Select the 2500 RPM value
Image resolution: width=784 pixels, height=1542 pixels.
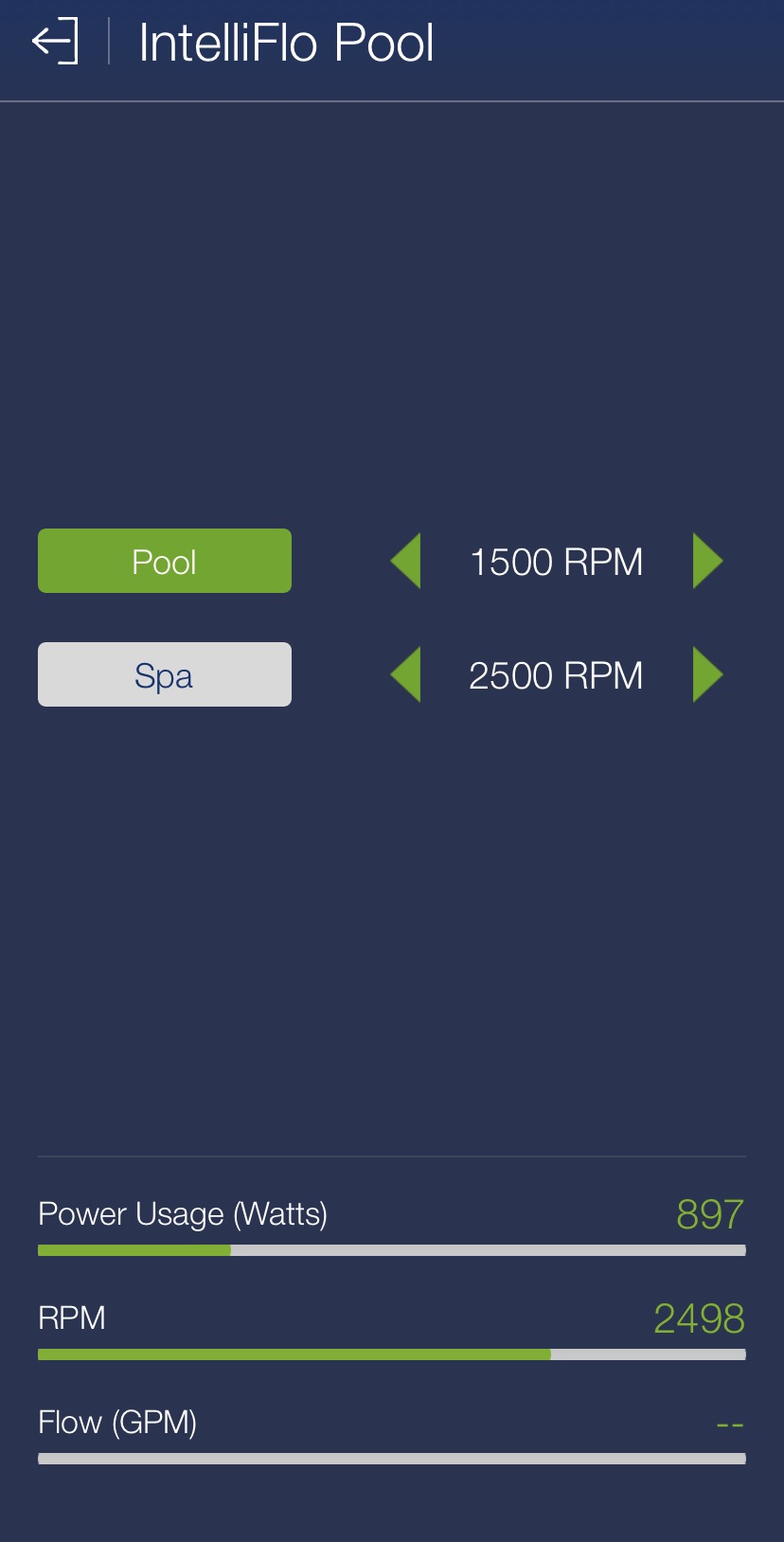[557, 675]
